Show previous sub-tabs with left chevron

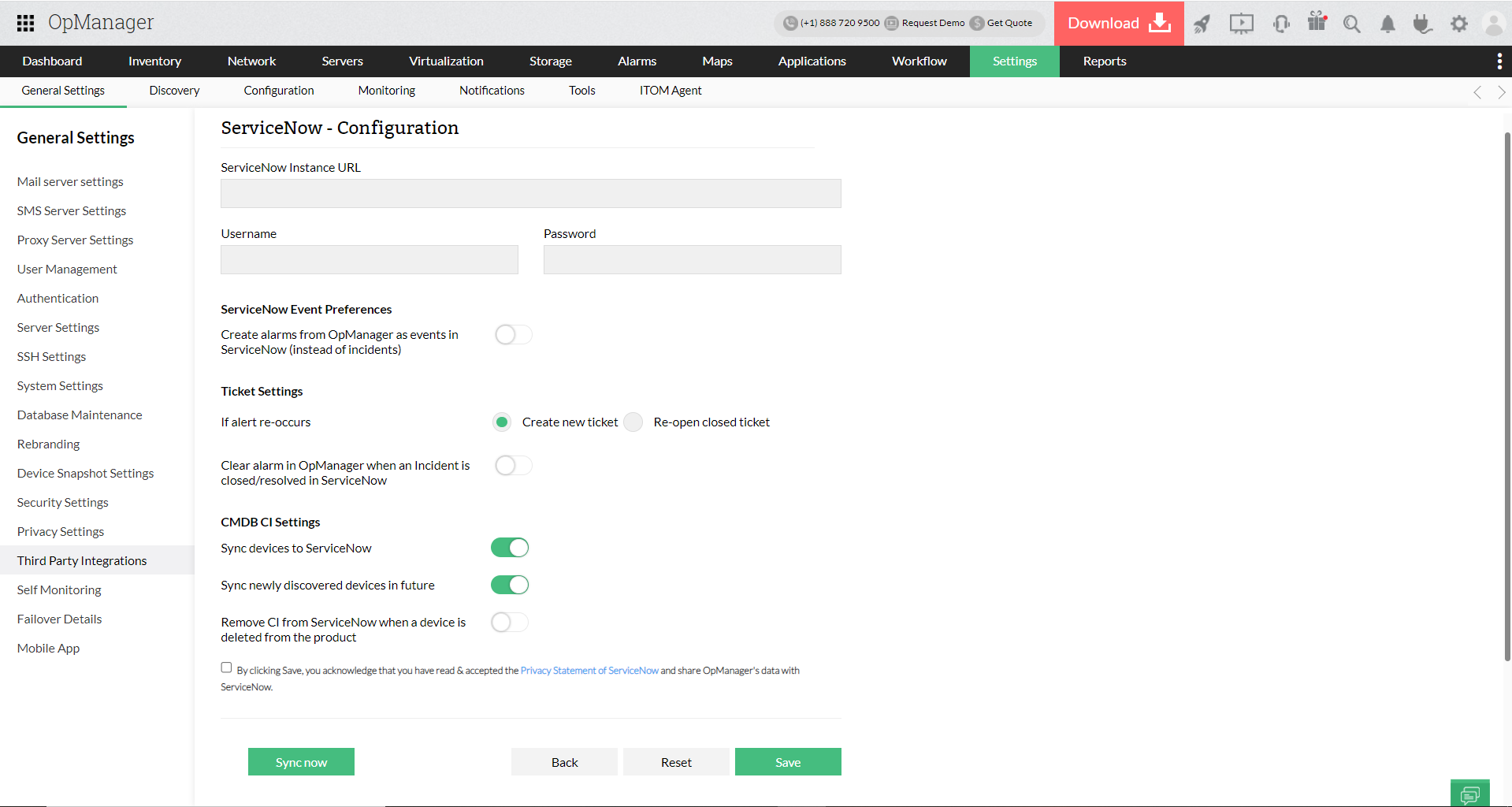tap(1477, 92)
